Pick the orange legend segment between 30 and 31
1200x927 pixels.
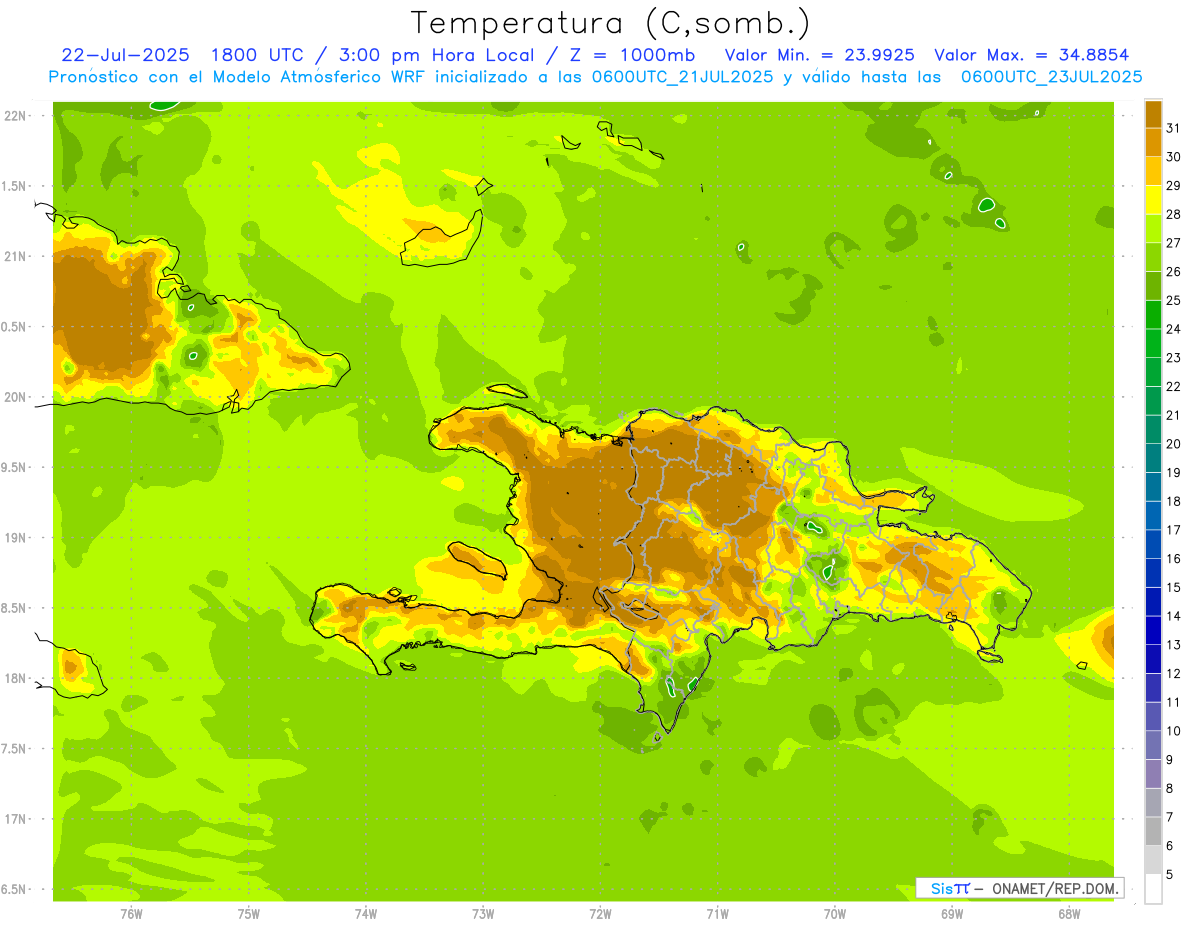1153,142
